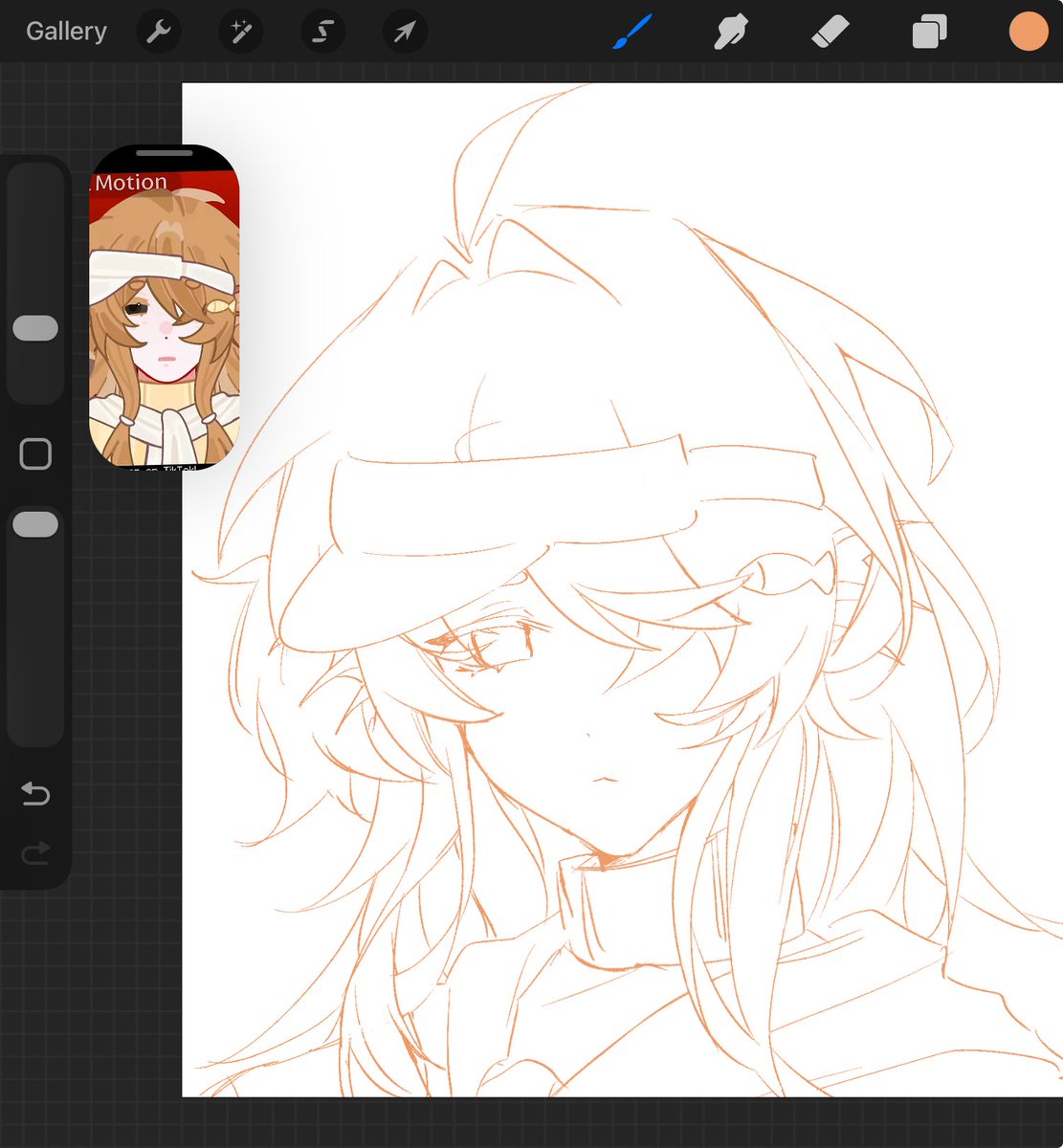1063x1148 pixels.
Task: Open the Layers panel
Action: click(929, 32)
